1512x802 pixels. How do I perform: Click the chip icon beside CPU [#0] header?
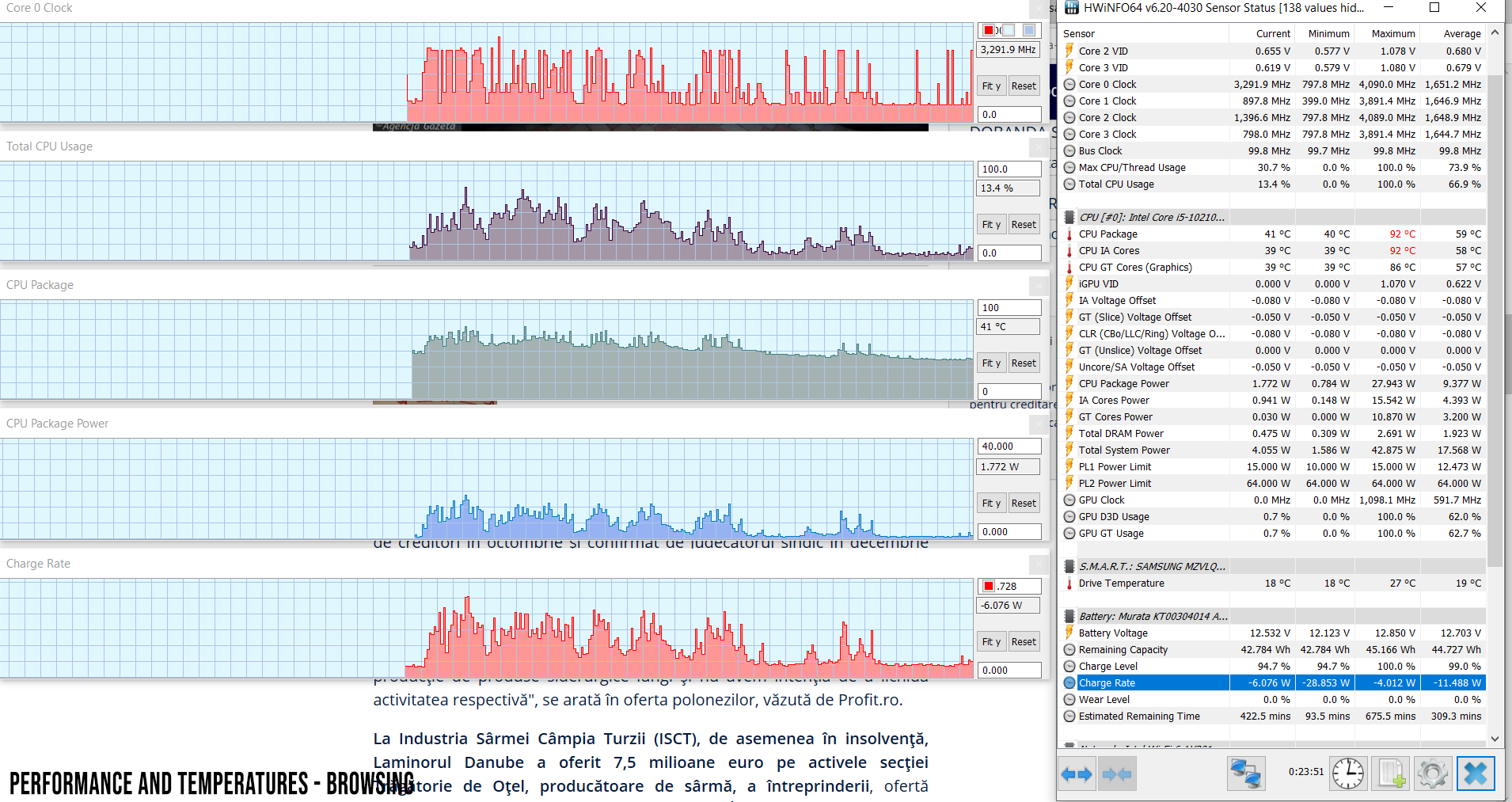click(1069, 217)
